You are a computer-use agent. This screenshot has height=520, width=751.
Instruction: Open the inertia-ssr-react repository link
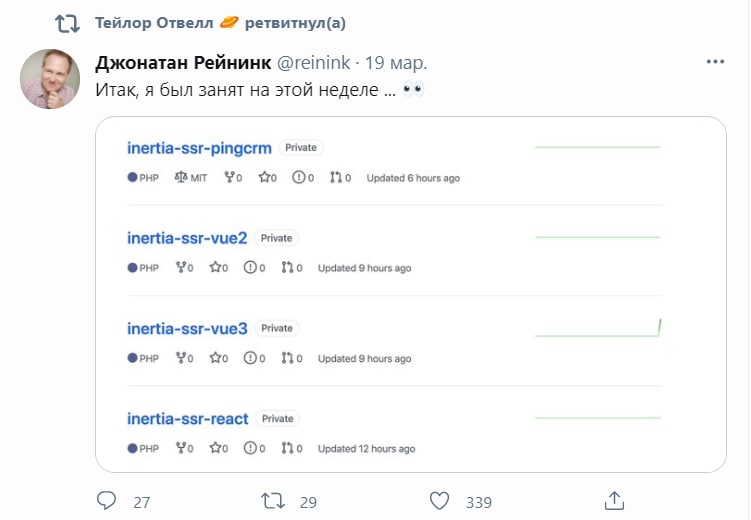(x=188, y=419)
